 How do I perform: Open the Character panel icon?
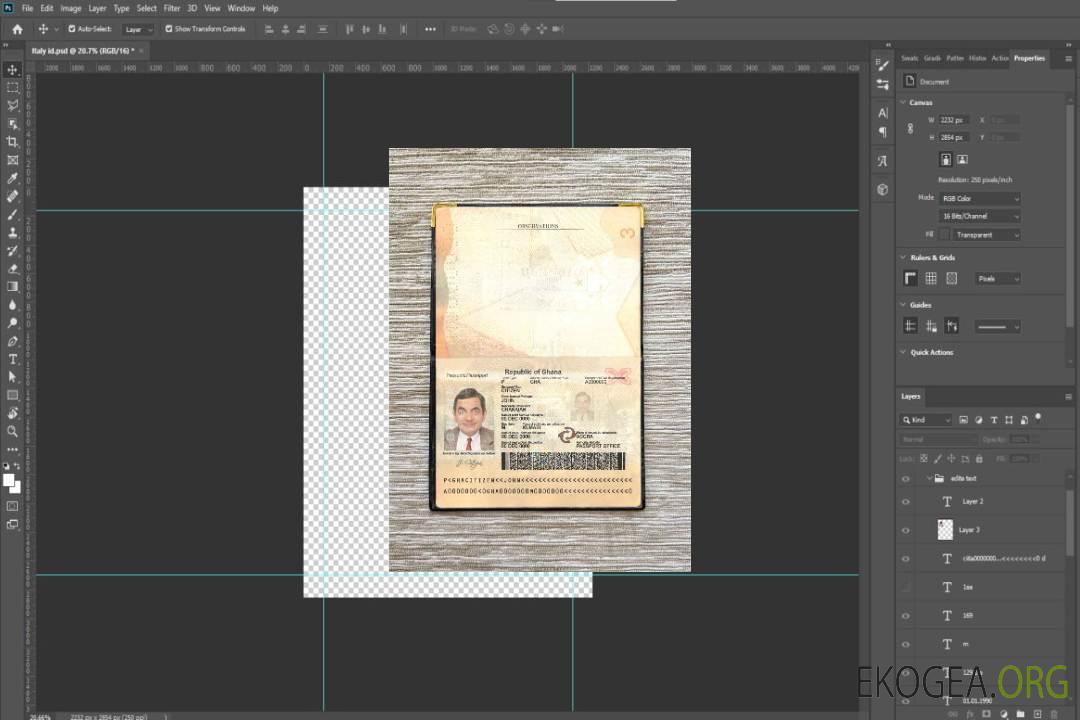click(x=882, y=113)
